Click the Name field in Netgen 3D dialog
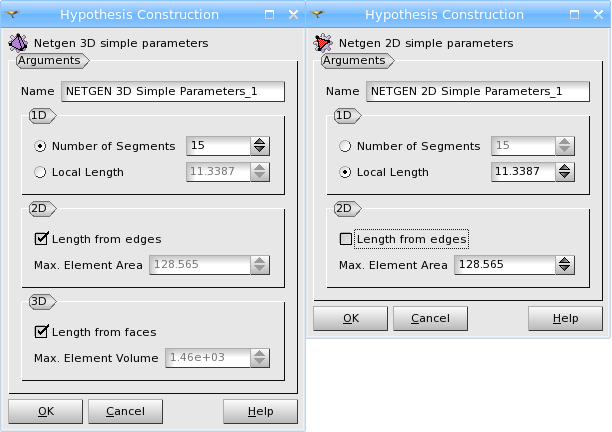 tap(173, 91)
